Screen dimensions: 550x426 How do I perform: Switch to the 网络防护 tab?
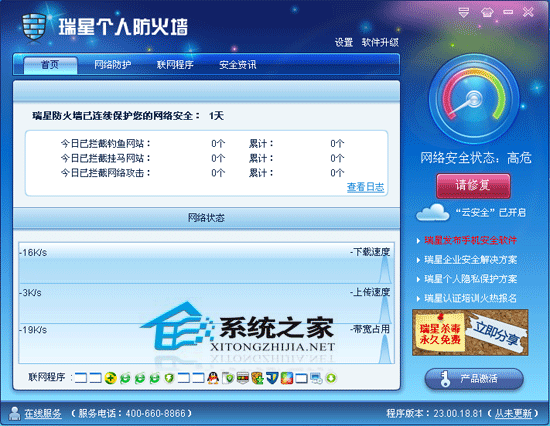[x=113, y=65]
